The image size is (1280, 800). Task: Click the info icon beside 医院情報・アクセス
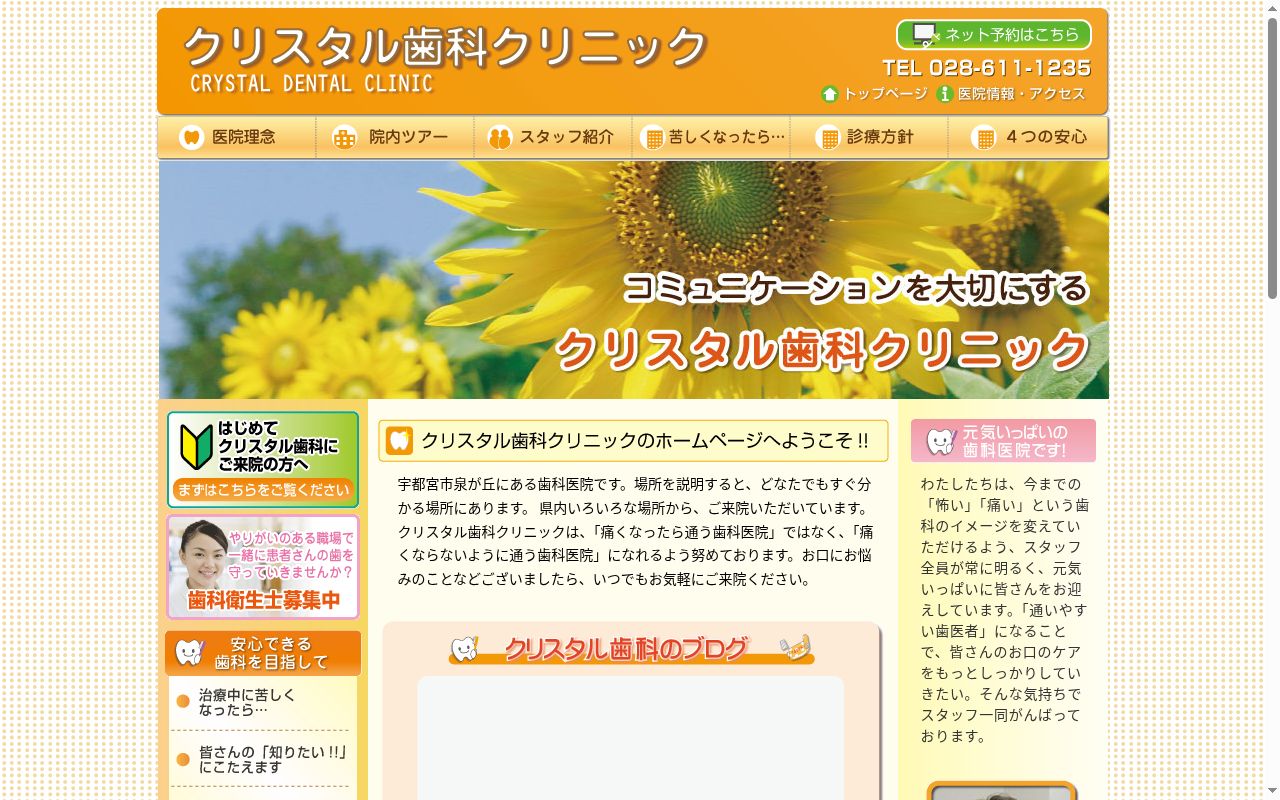(945, 94)
